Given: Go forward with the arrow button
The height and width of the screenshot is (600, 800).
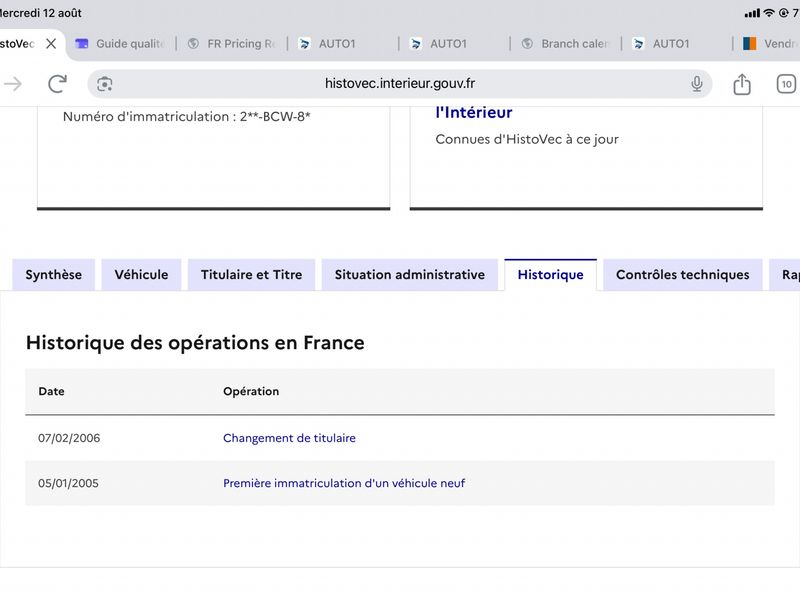Looking at the screenshot, I should click(13, 84).
